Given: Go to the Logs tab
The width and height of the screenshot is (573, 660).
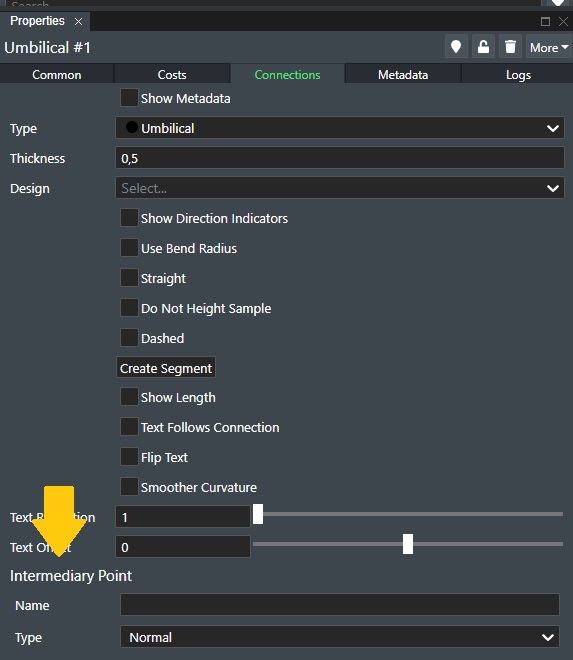Looking at the screenshot, I should (518, 75).
